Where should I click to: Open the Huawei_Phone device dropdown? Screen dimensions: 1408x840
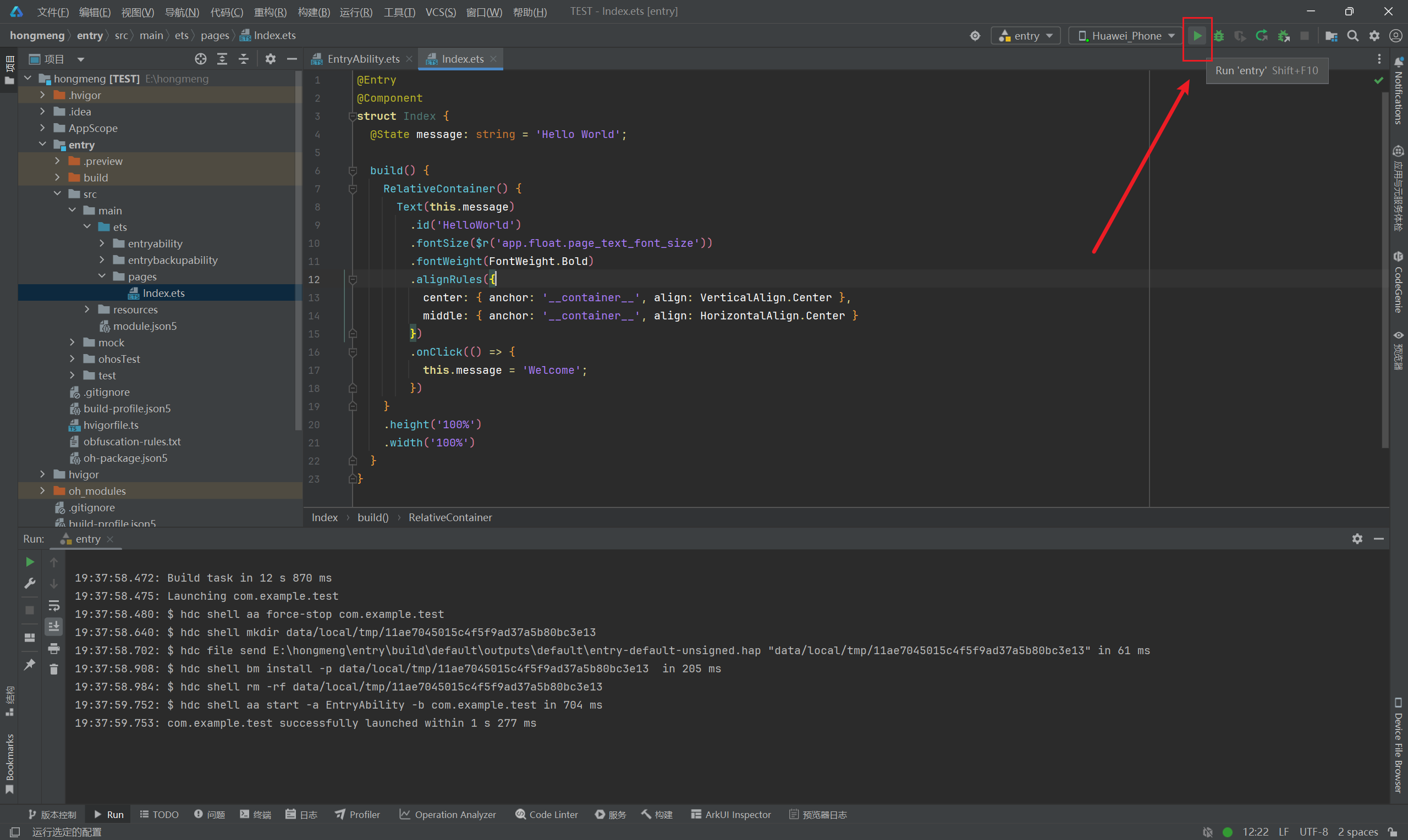[1126, 36]
